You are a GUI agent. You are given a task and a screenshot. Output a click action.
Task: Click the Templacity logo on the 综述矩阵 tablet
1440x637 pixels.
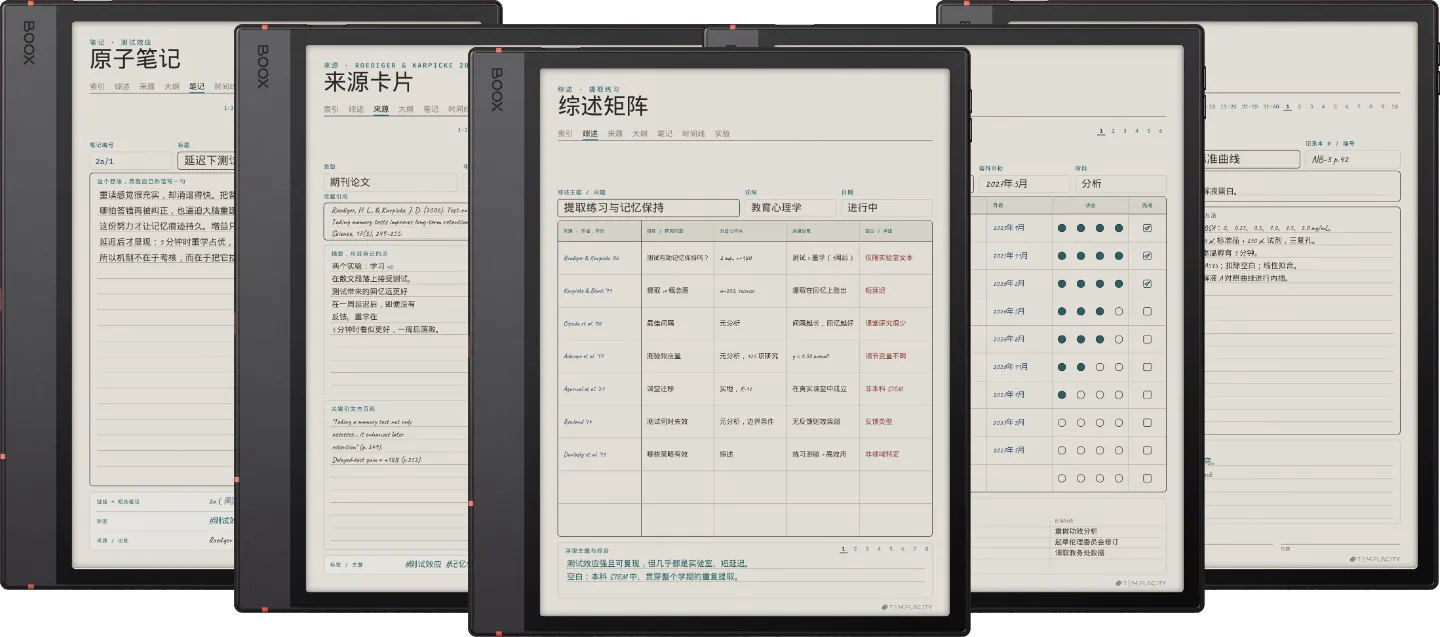coord(906,607)
